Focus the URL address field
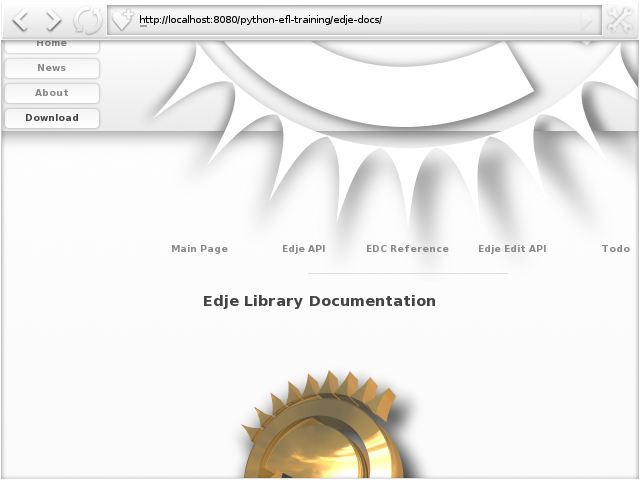 point(354,20)
